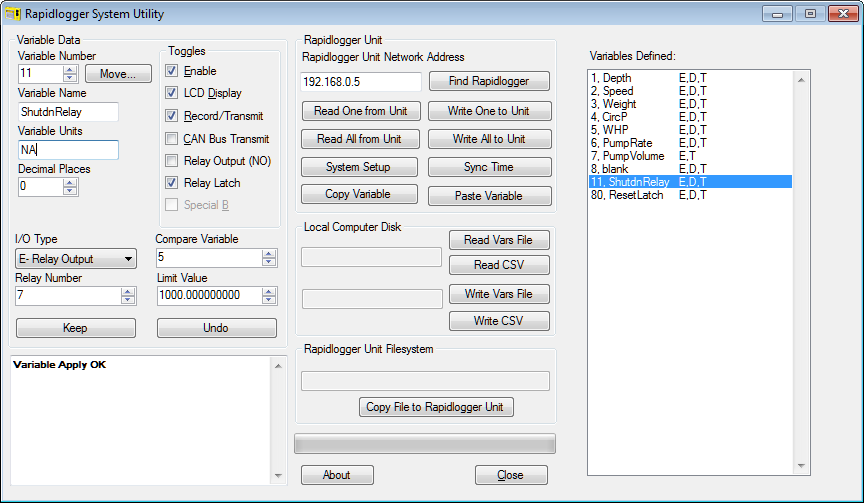
Task: Maximize the Rapidlogger System Utility window
Action: coord(810,14)
